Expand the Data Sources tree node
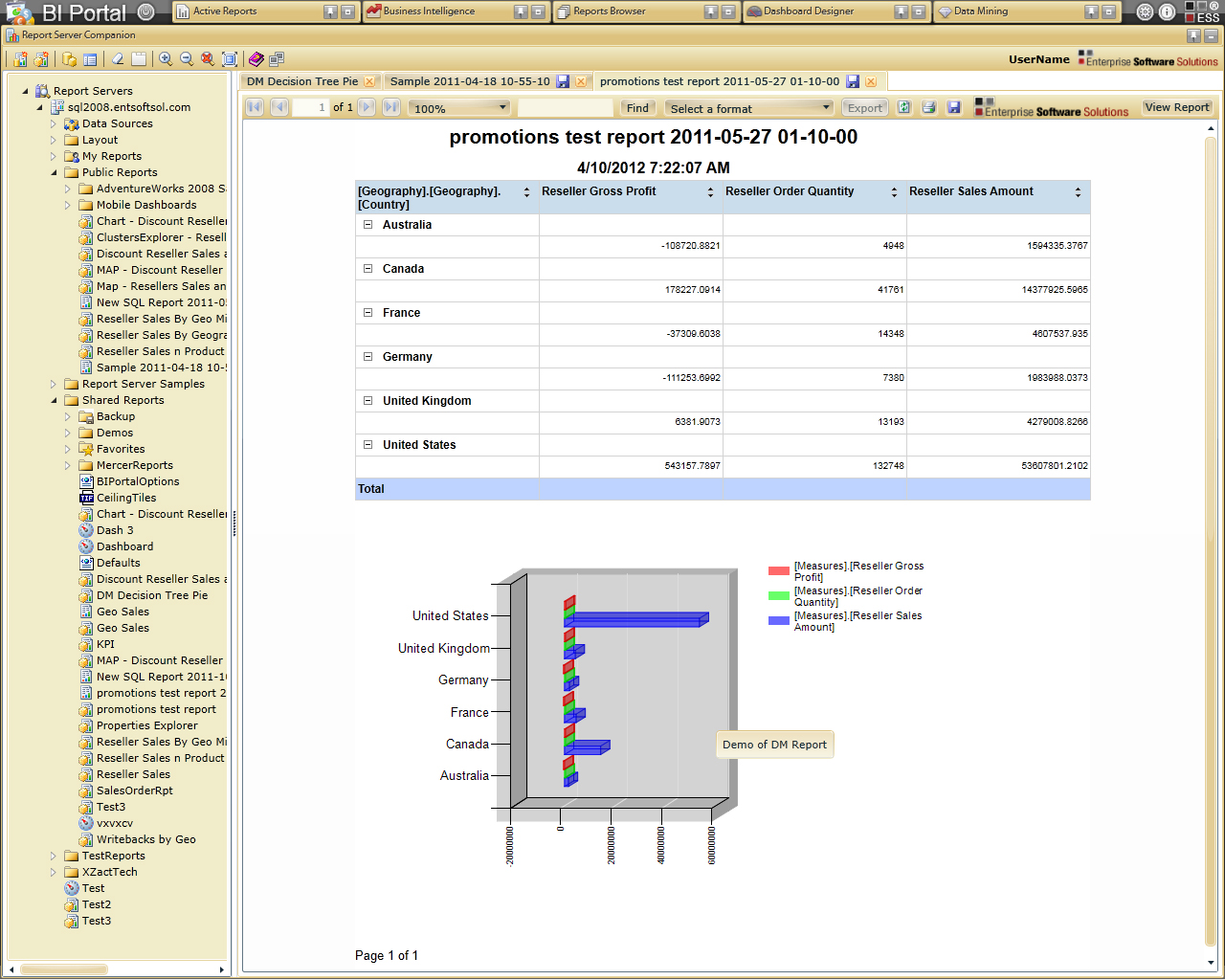The image size is (1225, 980). coord(54,123)
